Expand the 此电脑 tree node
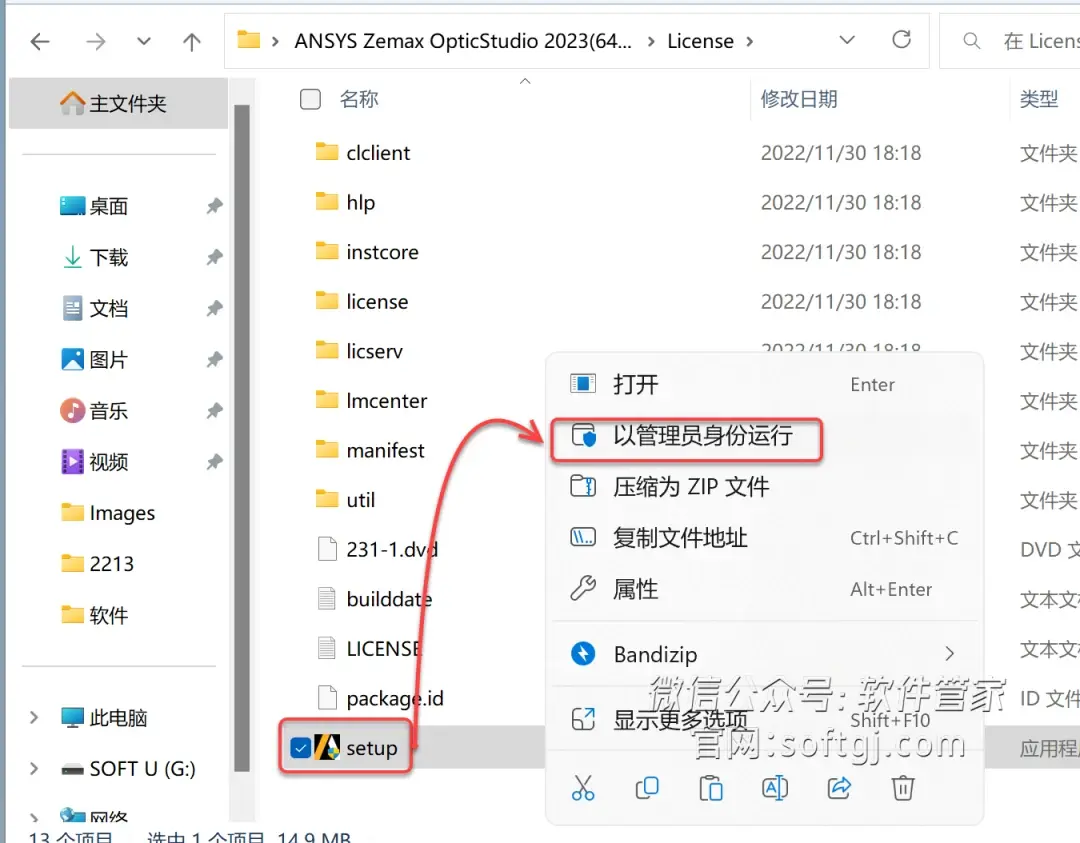Viewport: 1080px width, 843px height. (34, 718)
